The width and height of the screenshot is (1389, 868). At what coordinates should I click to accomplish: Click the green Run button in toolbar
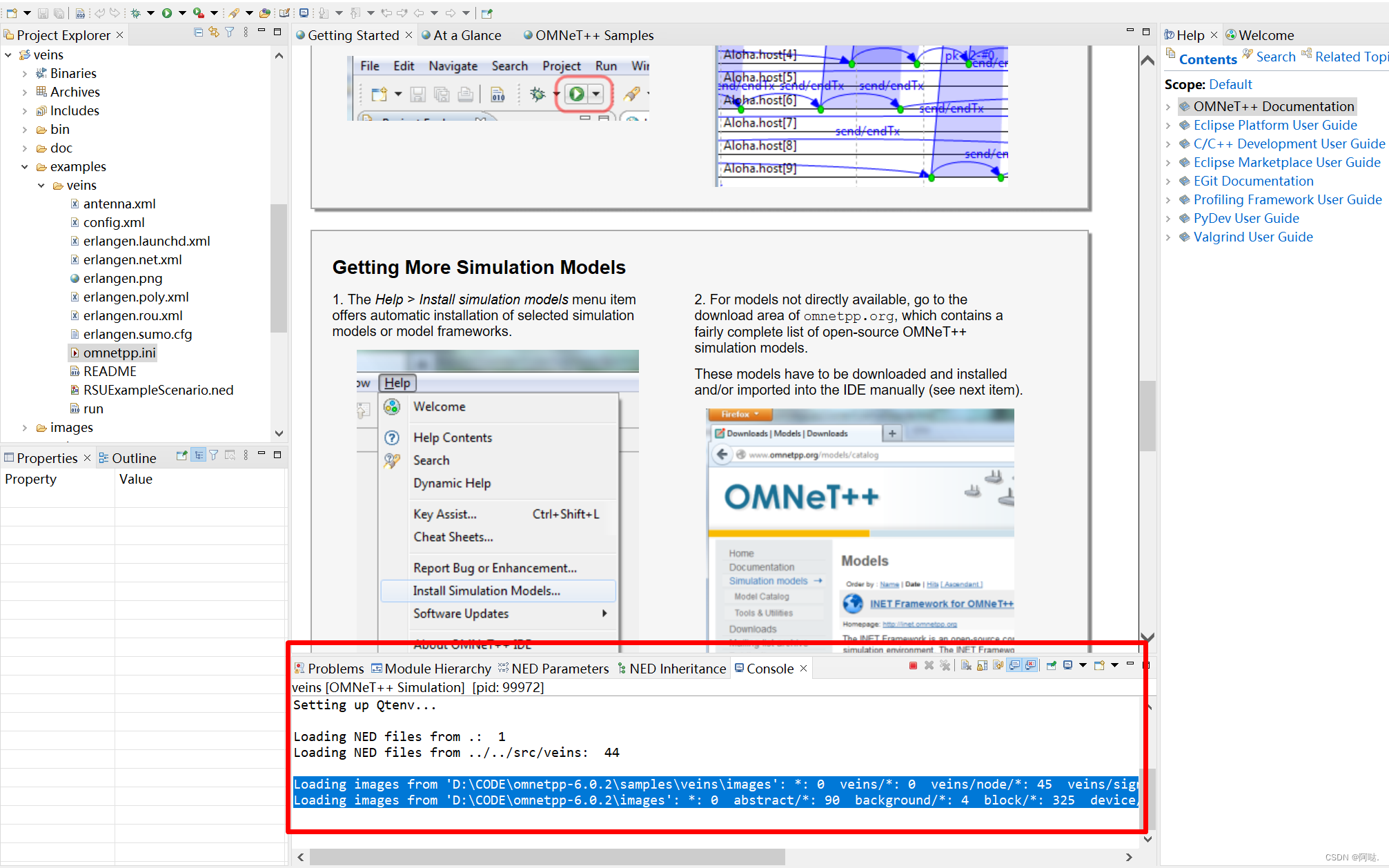coord(167,12)
